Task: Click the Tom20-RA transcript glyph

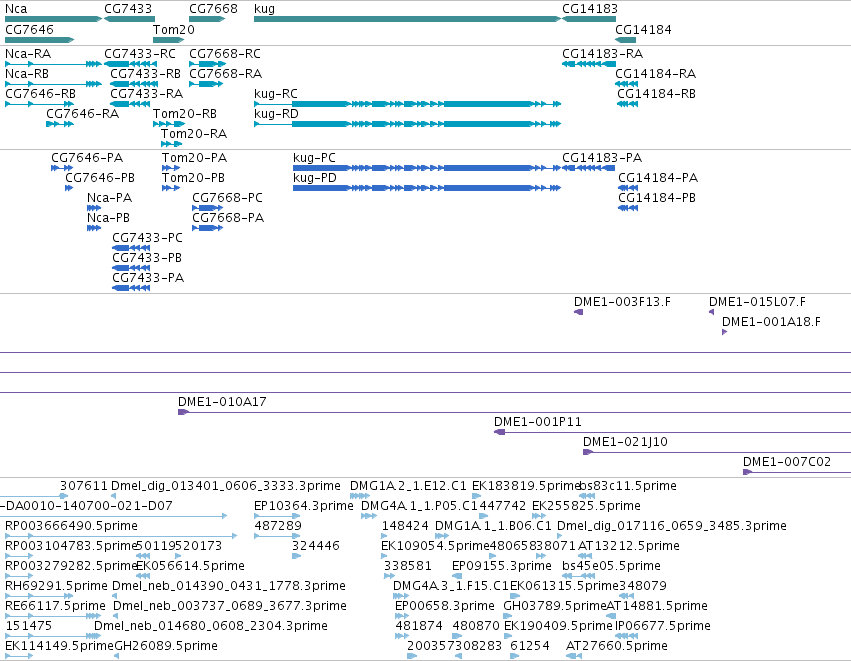Action: pyautogui.click(x=171, y=144)
